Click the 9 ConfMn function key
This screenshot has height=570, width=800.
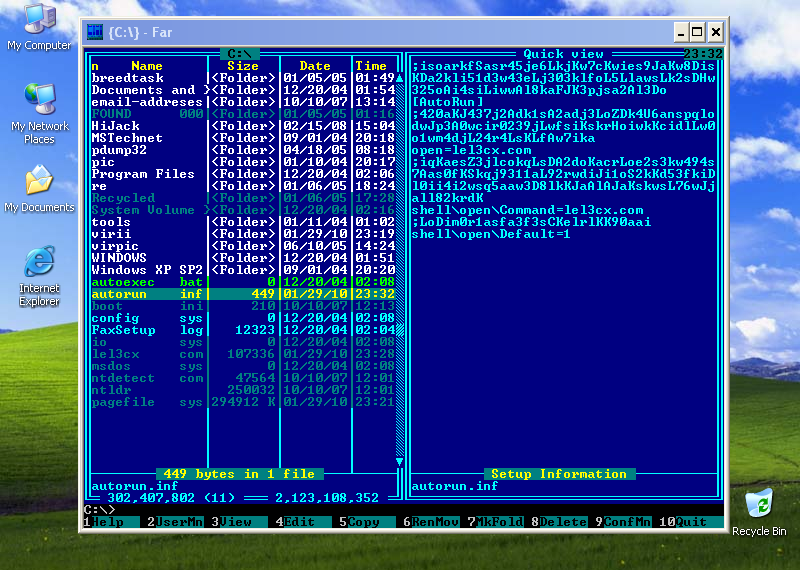click(623, 522)
